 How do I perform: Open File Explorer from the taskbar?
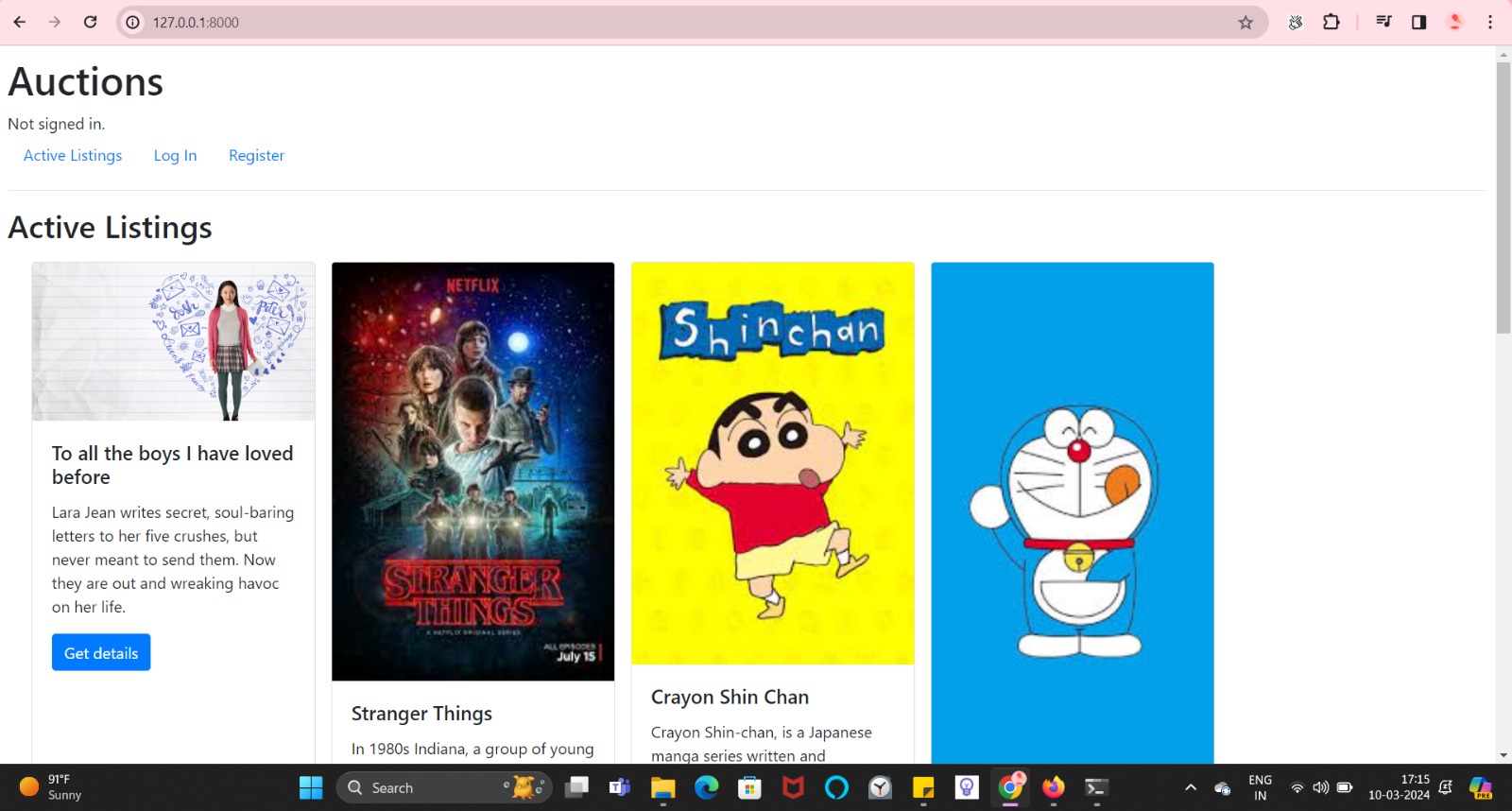(x=663, y=787)
